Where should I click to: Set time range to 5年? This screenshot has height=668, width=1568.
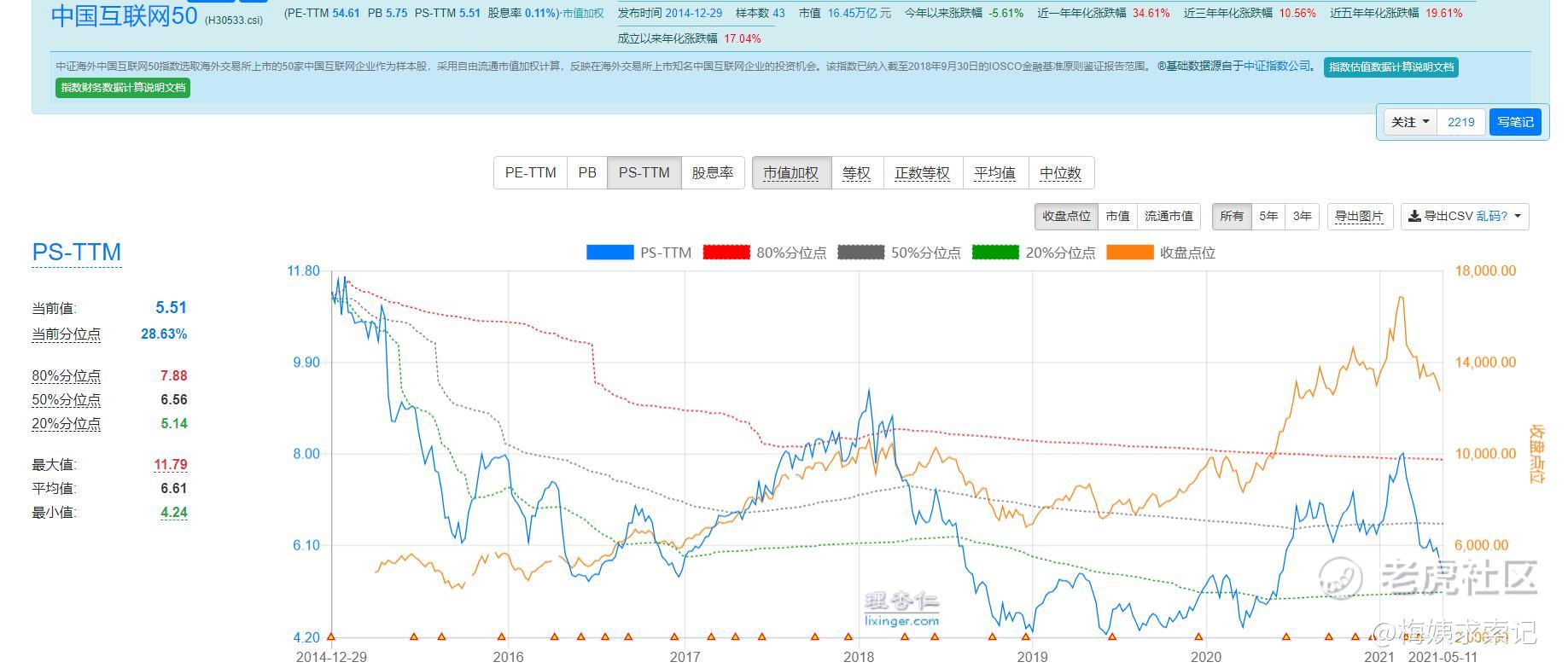click(1268, 217)
